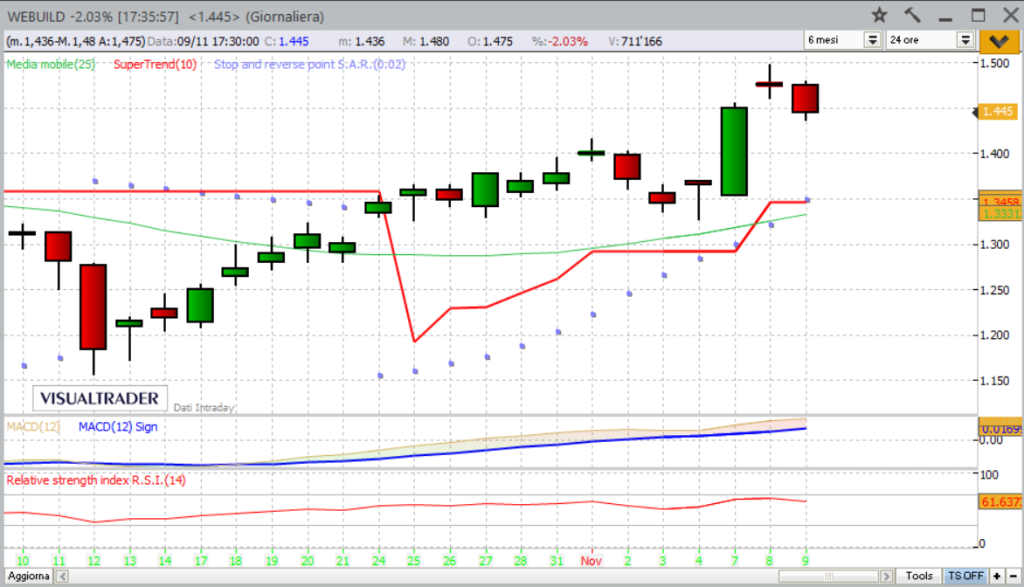Click the favorite star icon

(x=880, y=15)
